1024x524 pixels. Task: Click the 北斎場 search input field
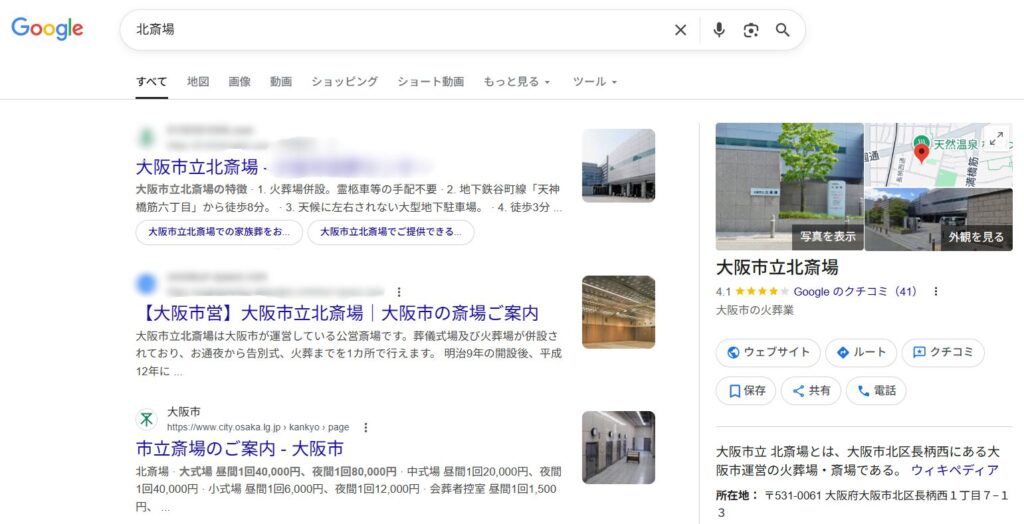pyautogui.click(x=398, y=30)
